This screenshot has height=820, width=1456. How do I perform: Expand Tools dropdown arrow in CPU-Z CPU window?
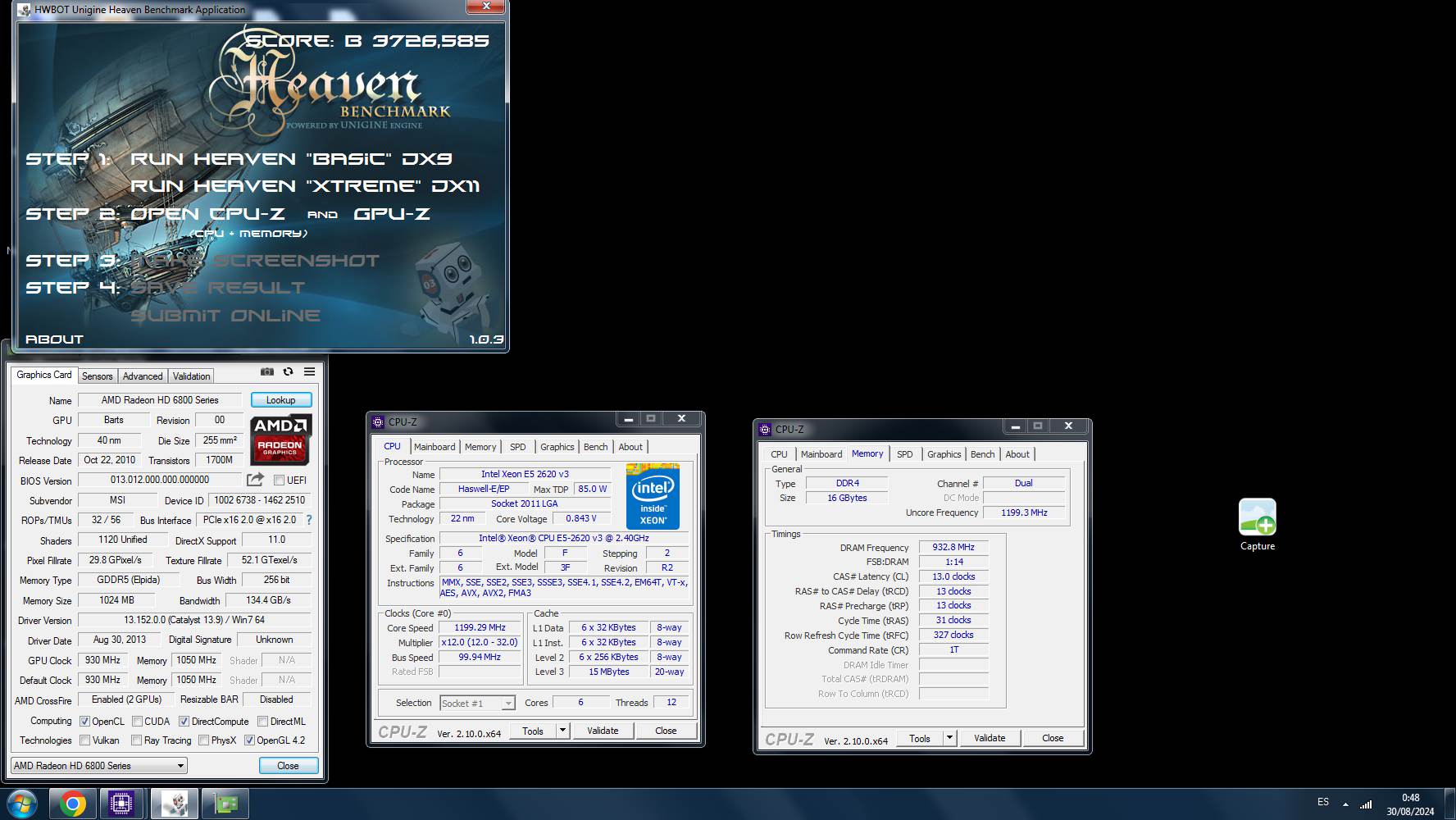(562, 731)
